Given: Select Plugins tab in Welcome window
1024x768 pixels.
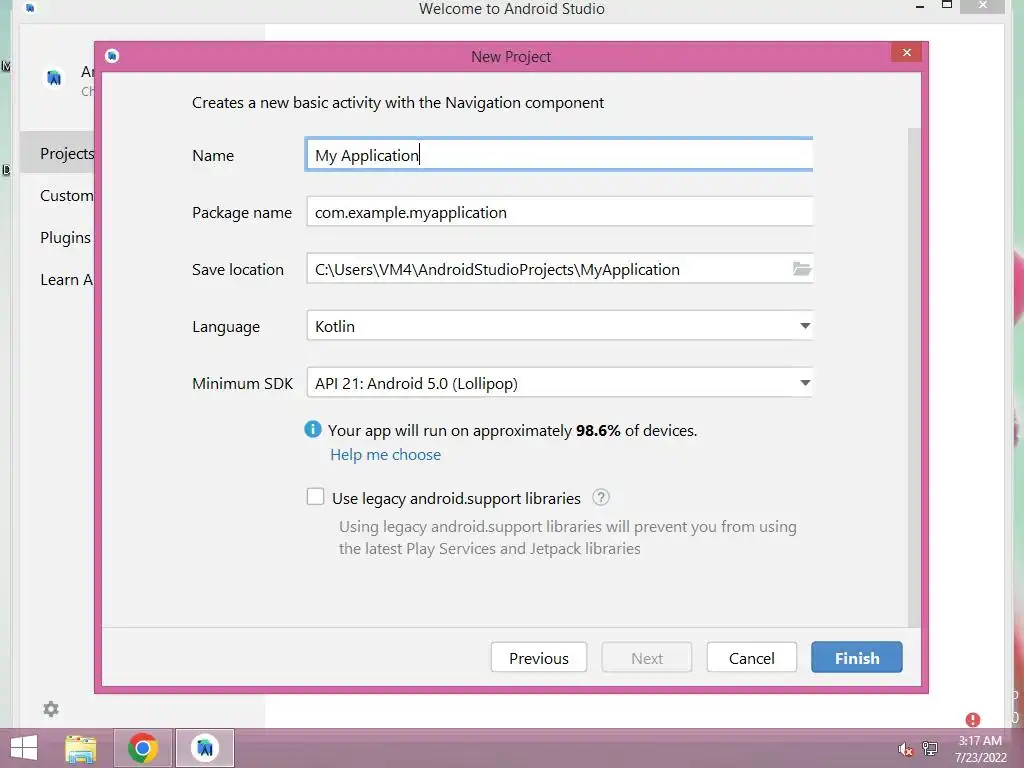Looking at the screenshot, I should [x=57, y=237].
